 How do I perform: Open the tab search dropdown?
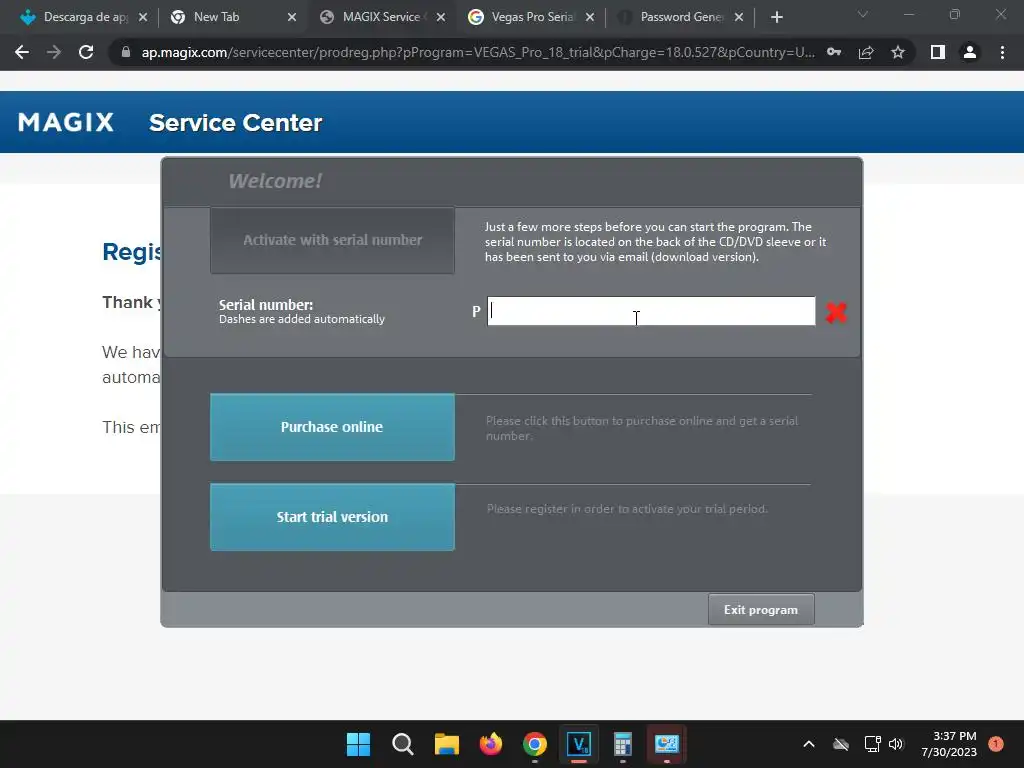coord(863,14)
